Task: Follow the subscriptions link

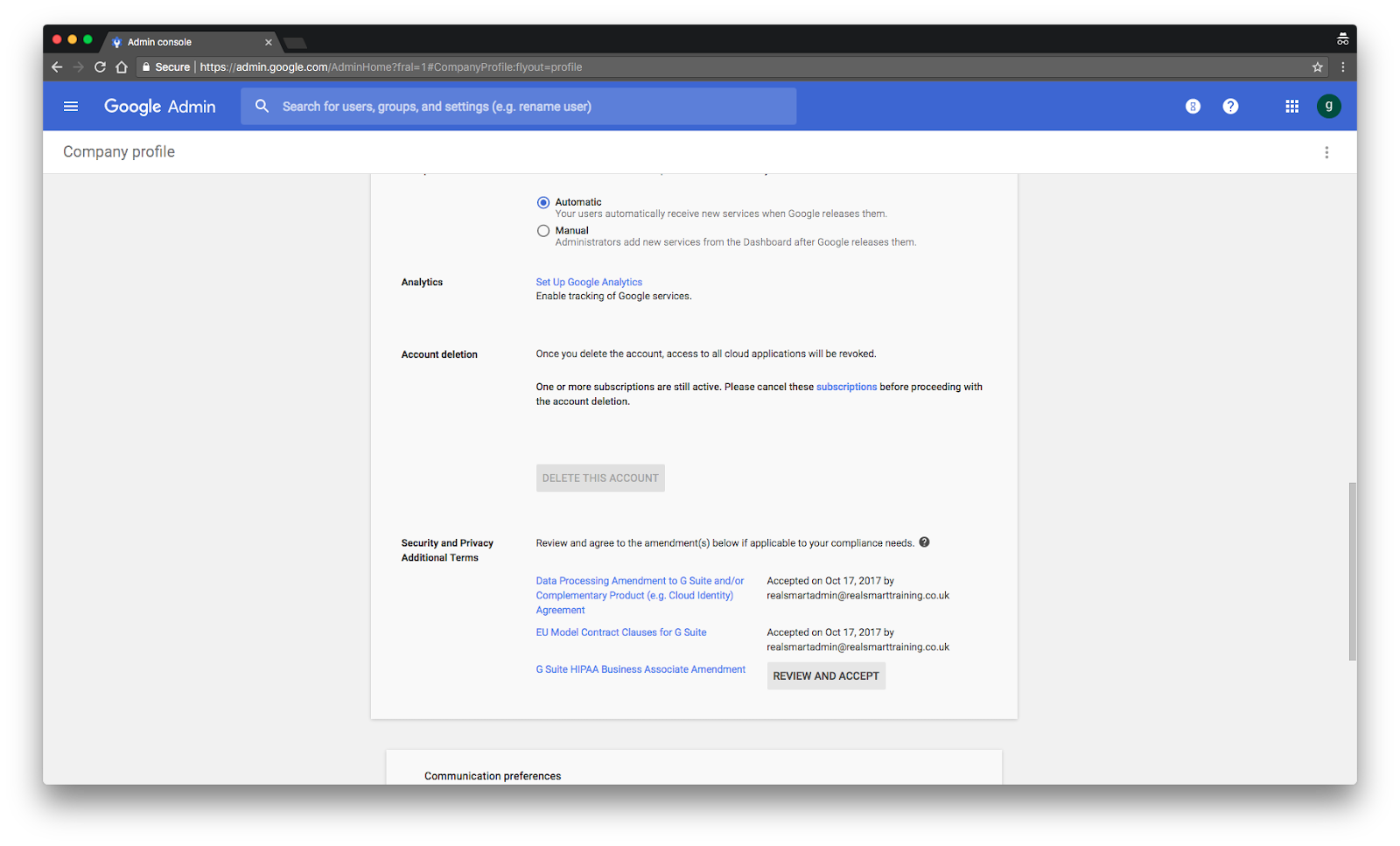Action: click(846, 387)
